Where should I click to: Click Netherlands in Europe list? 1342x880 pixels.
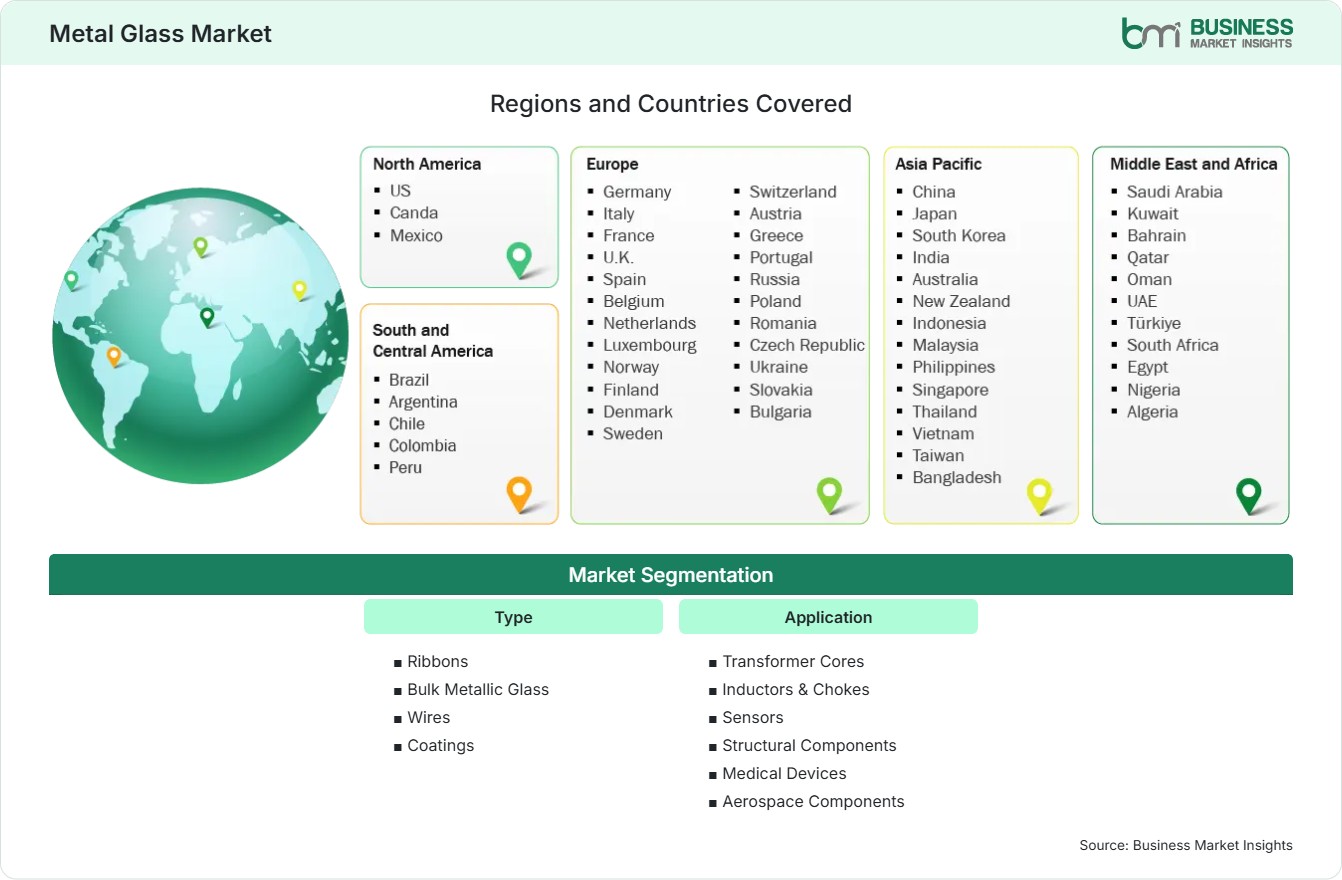(x=649, y=323)
